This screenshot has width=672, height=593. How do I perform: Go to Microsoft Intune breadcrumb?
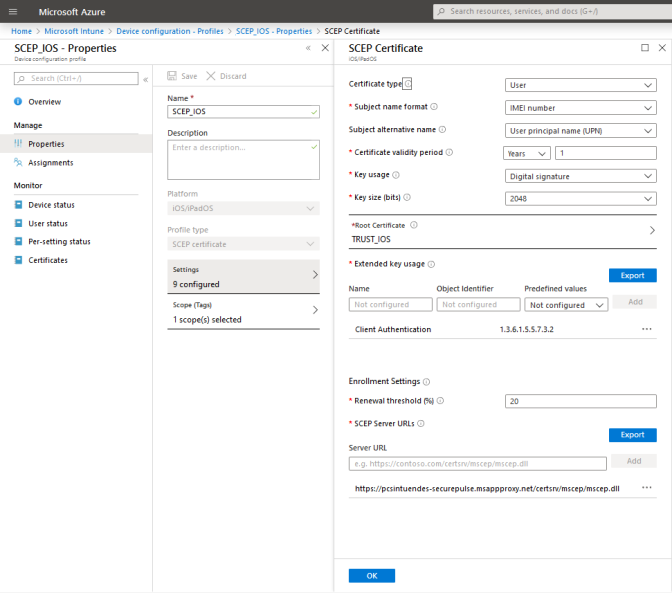point(74,31)
